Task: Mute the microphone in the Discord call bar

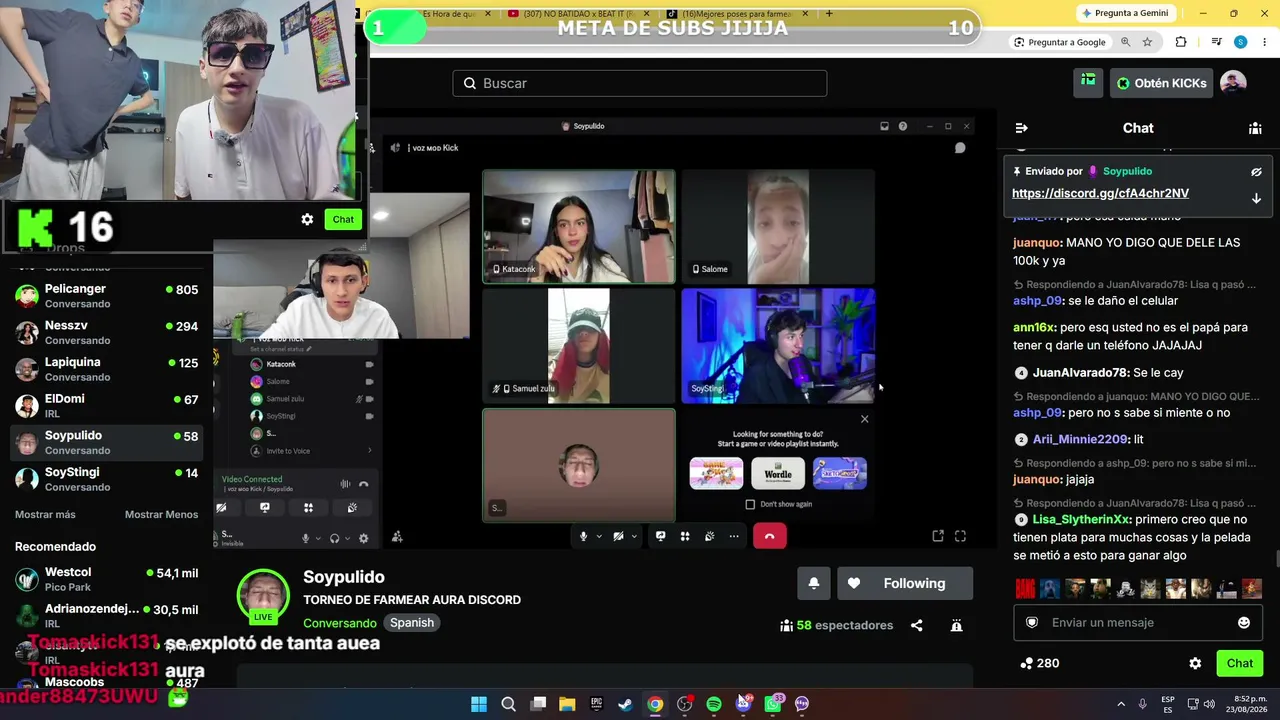Action: tap(583, 536)
